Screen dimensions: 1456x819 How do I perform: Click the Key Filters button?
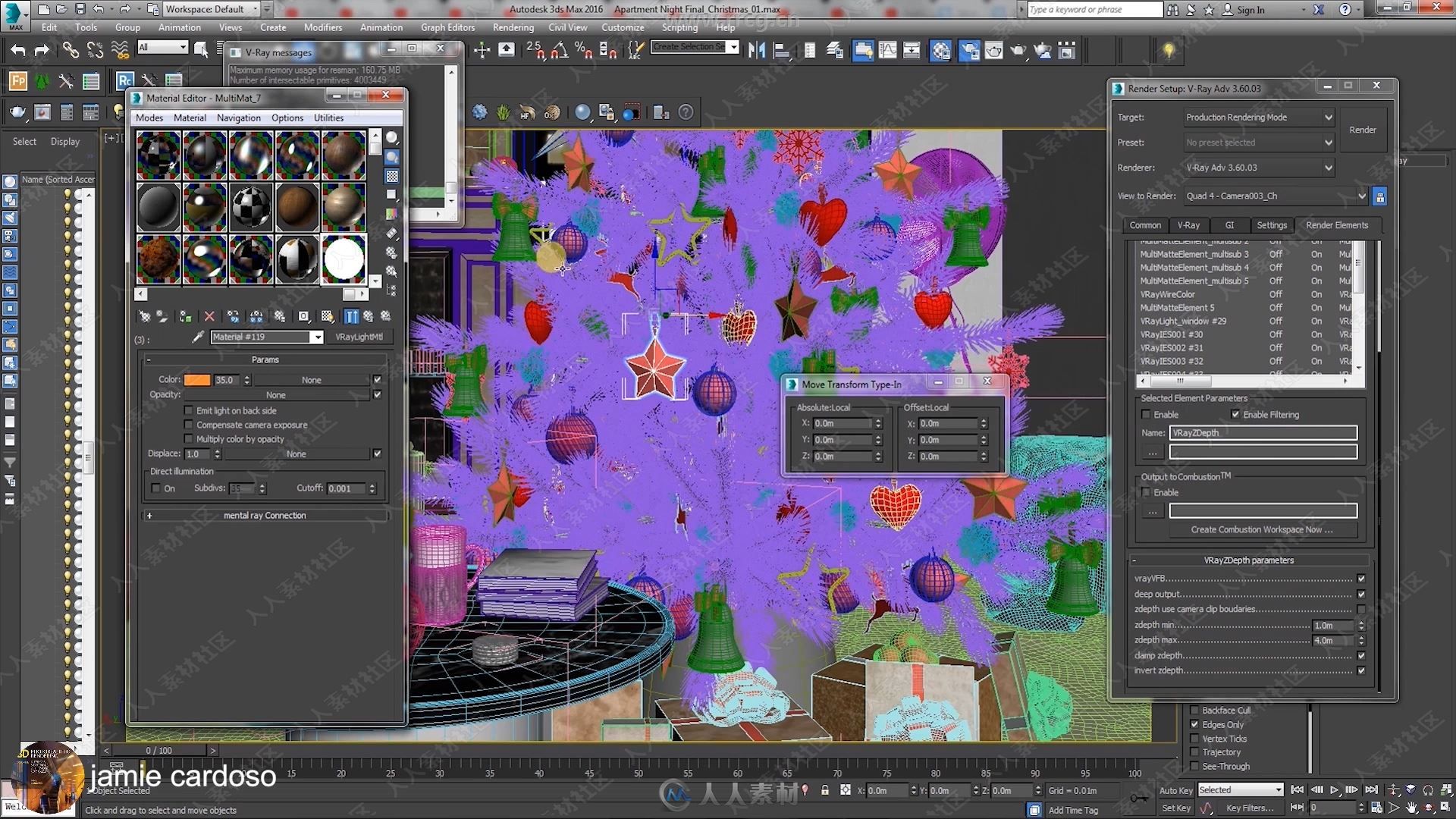pyautogui.click(x=1250, y=808)
